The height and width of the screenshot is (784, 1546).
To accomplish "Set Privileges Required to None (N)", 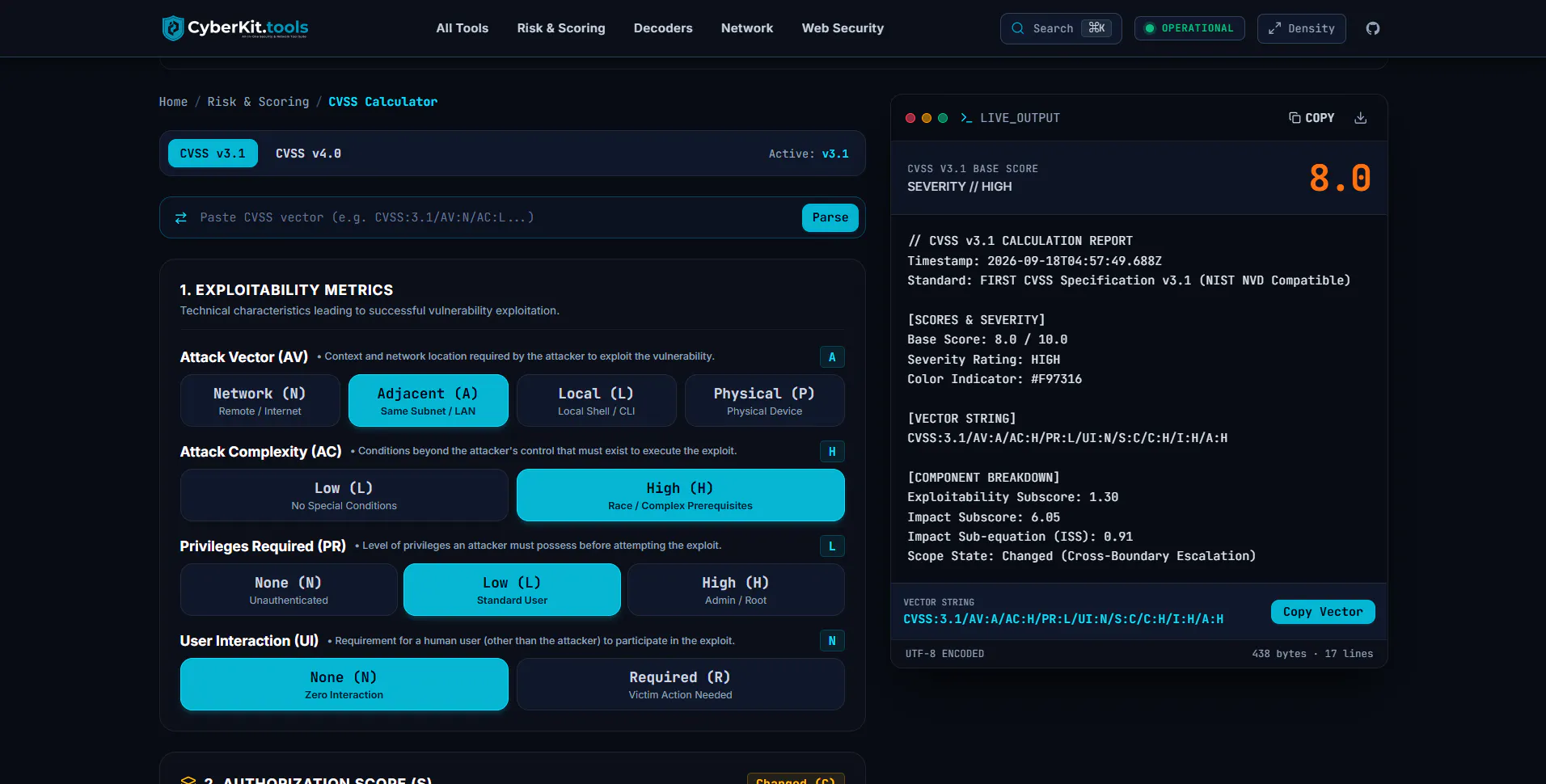I will click(x=289, y=590).
